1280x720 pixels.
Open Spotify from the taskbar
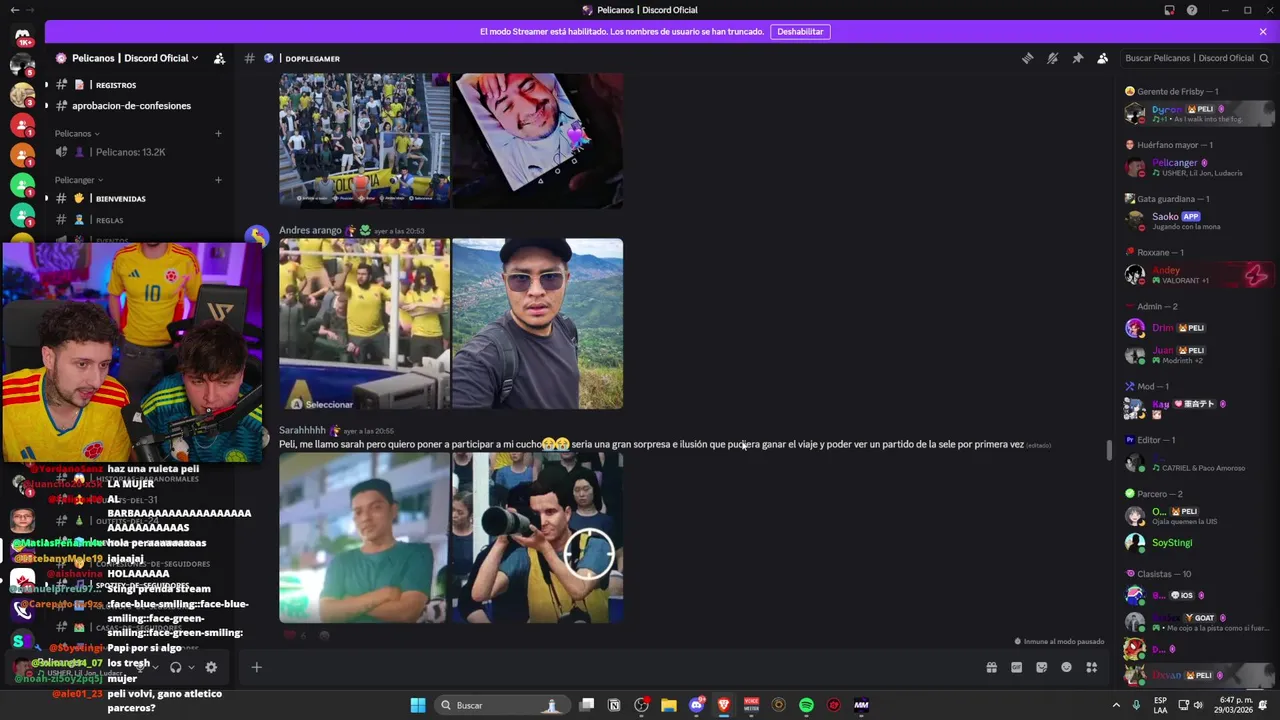(806, 705)
